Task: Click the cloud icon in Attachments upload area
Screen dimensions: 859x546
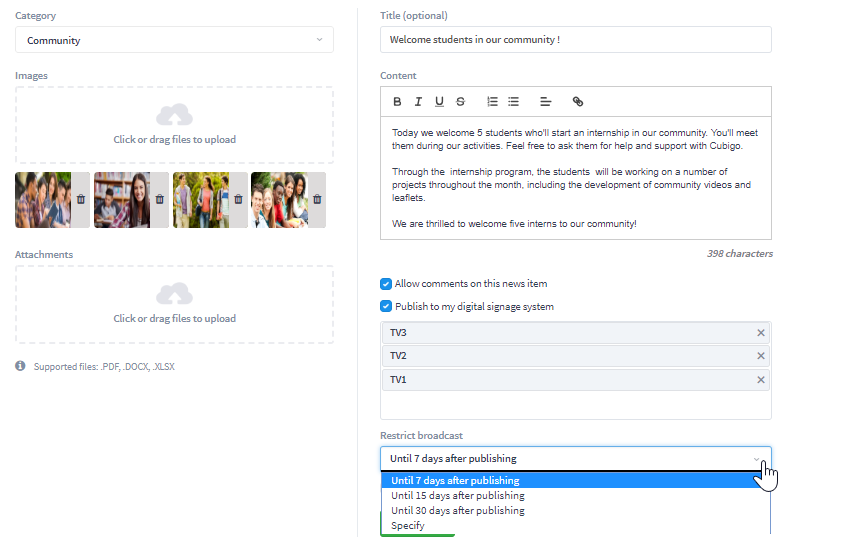Action: (174, 294)
